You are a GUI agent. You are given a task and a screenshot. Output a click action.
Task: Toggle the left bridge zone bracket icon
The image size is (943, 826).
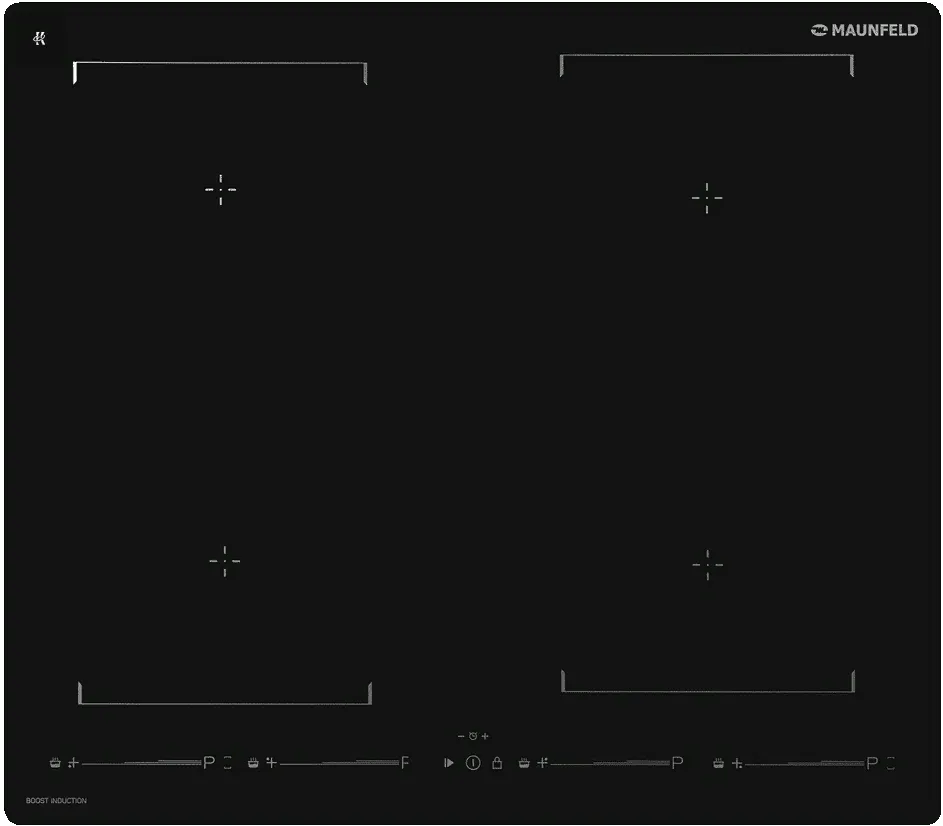(228, 763)
